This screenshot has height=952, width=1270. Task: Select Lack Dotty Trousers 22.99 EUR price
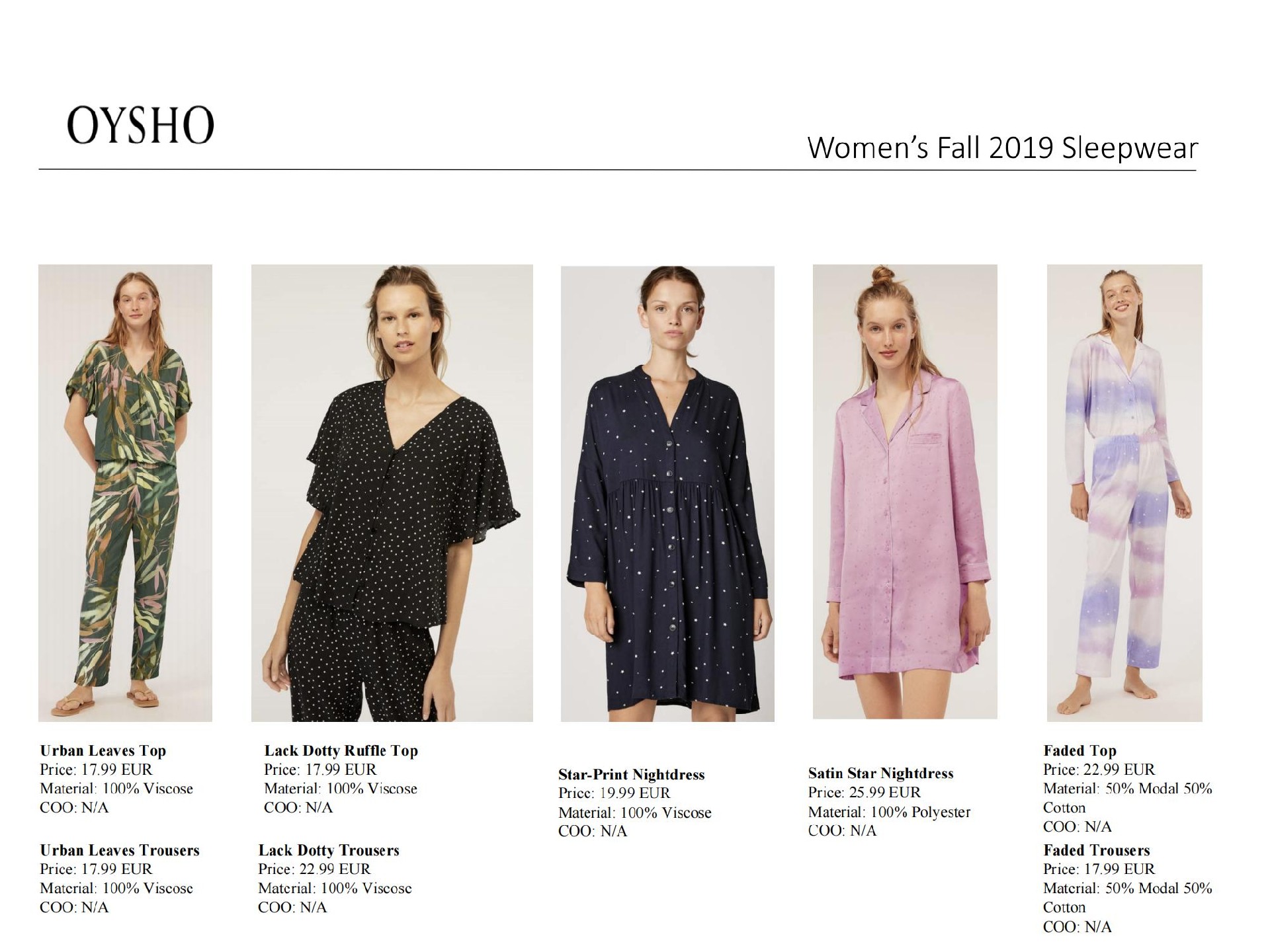(335, 869)
